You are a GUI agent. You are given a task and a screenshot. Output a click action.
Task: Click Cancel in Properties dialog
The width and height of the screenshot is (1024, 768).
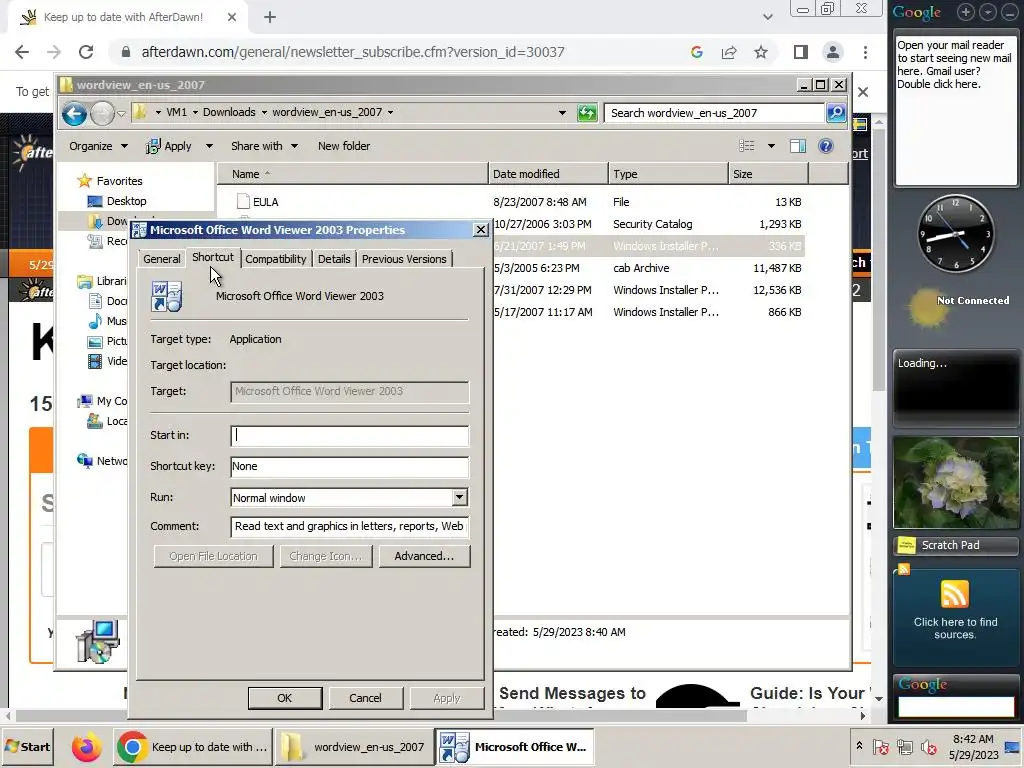pyautogui.click(x=365, y=698)
